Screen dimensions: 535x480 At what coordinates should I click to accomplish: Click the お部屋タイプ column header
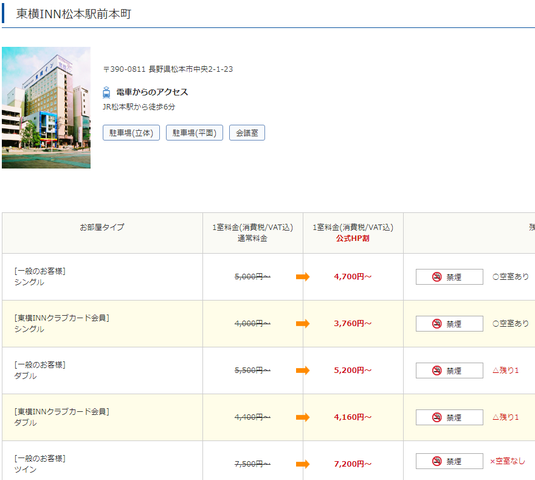[102, 227]
